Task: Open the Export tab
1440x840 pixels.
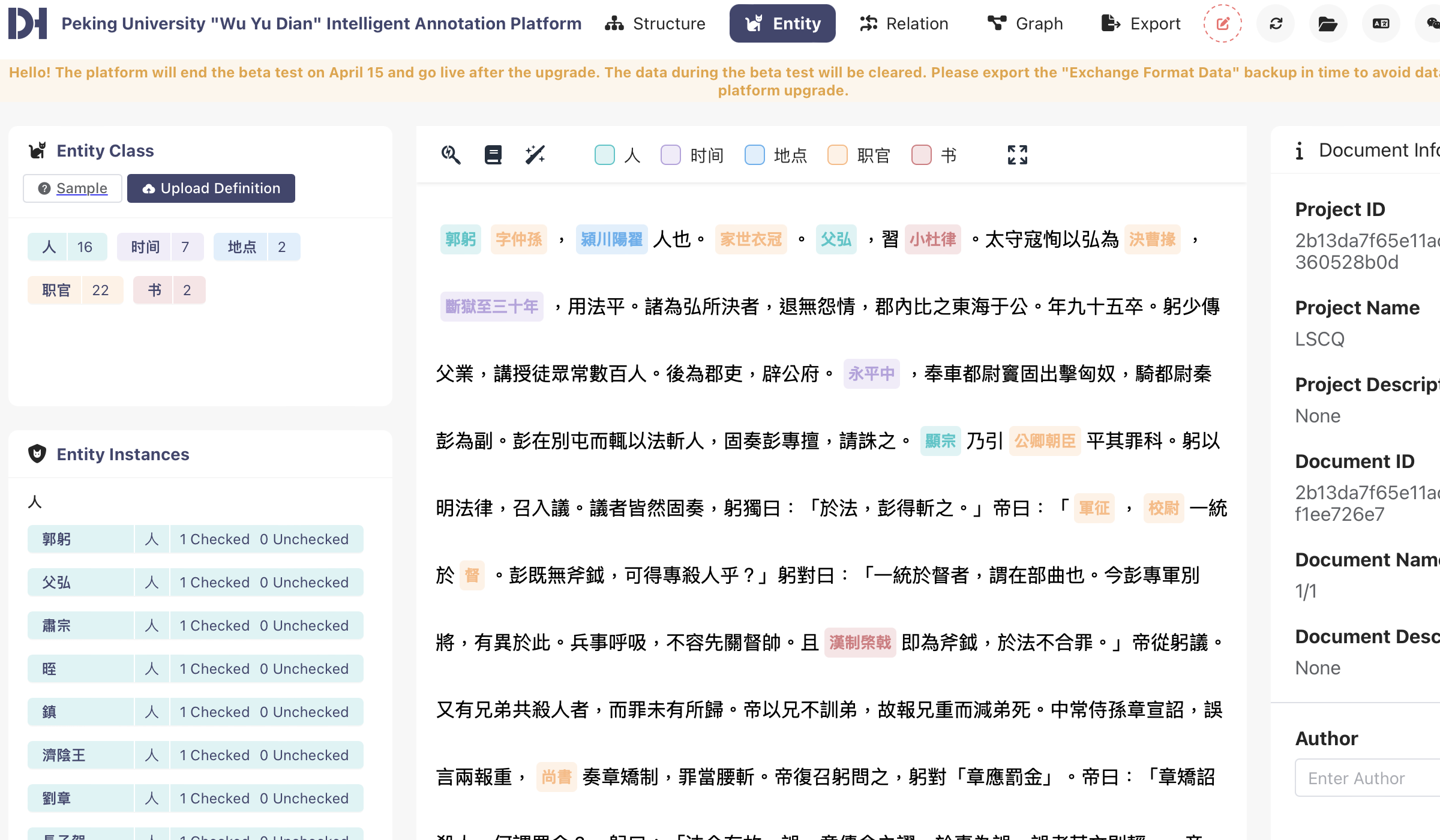Action: click(x=1141, y=23)
